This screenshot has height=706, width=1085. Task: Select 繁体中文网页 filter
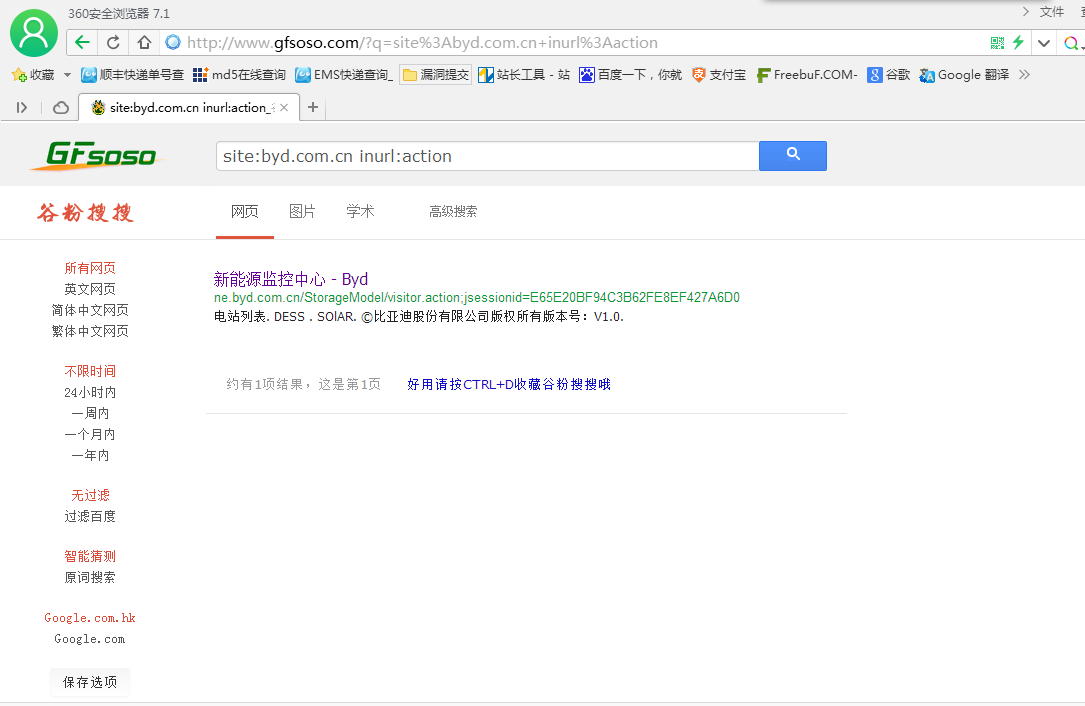pyautogui.click(x=90, y=331)
